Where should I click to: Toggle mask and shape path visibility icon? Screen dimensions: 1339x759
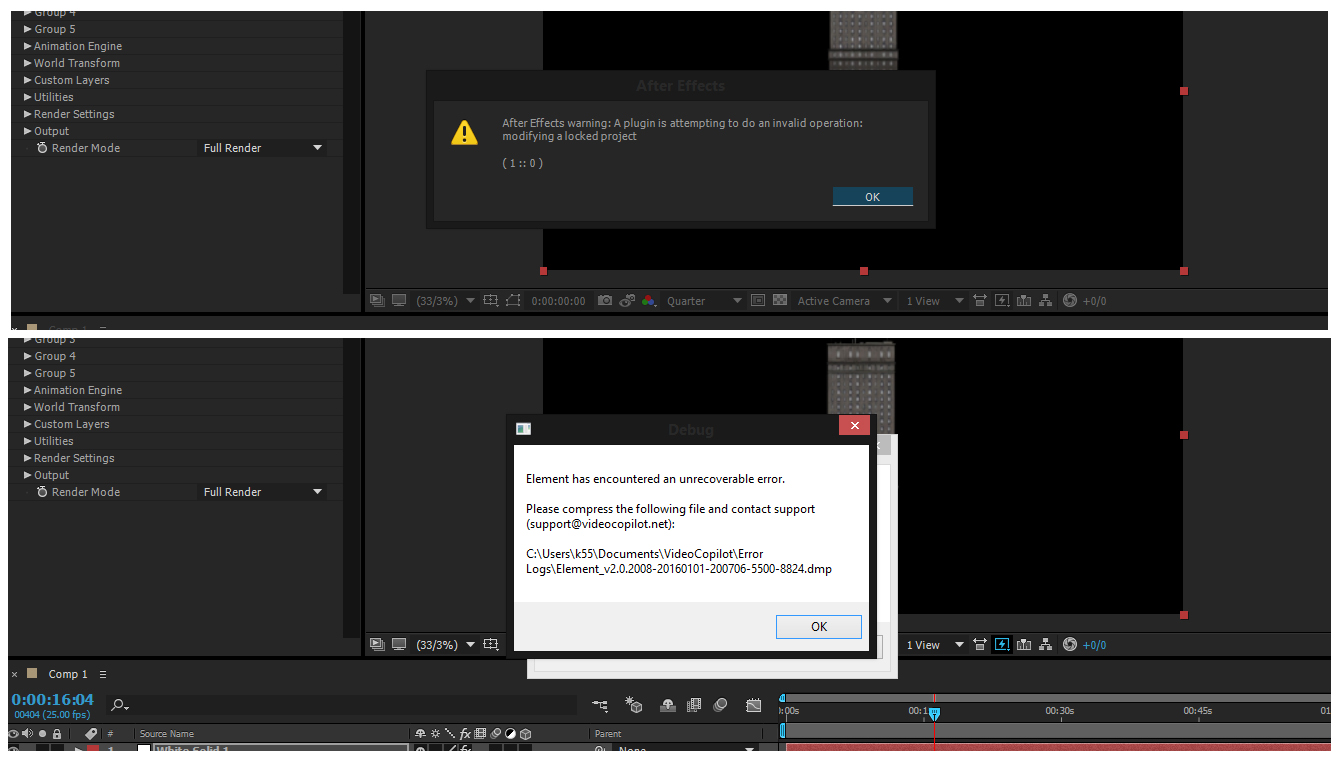pyautogui.click(x=513, y=300)
